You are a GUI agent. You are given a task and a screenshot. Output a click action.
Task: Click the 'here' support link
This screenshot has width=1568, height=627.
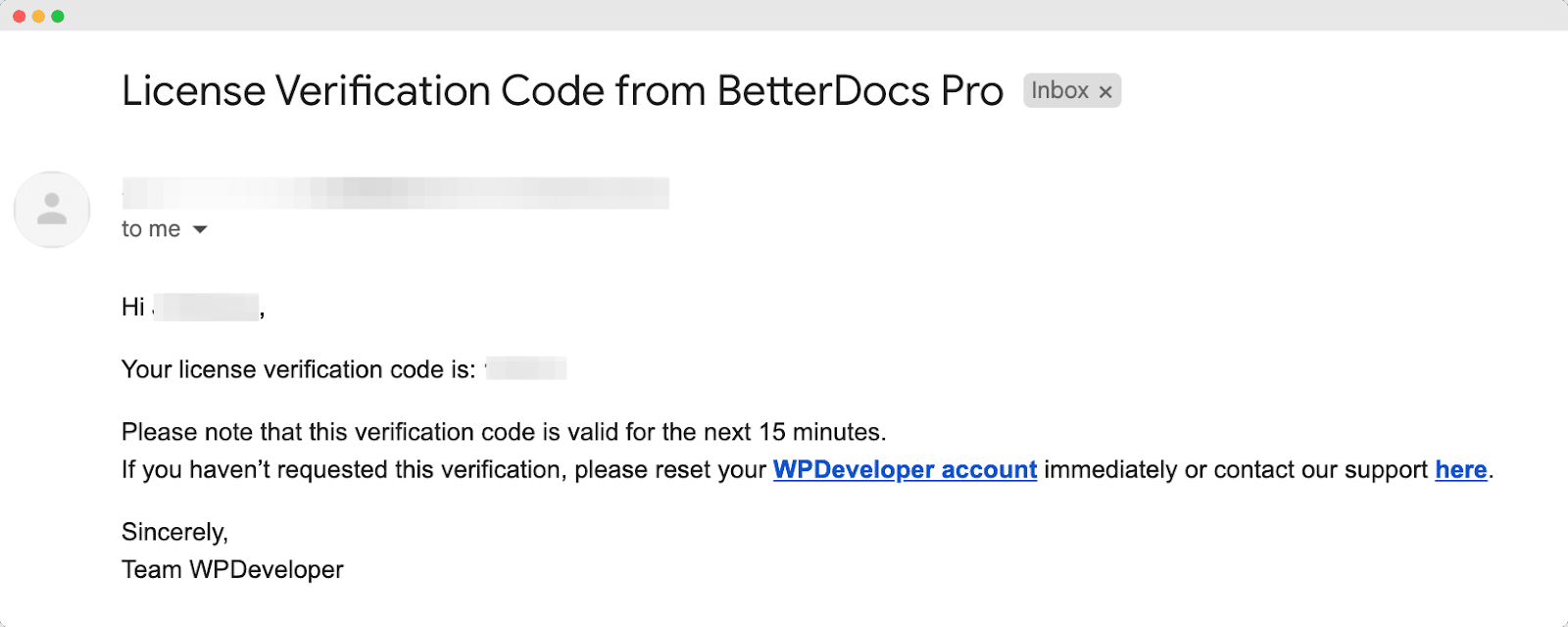1460,469
